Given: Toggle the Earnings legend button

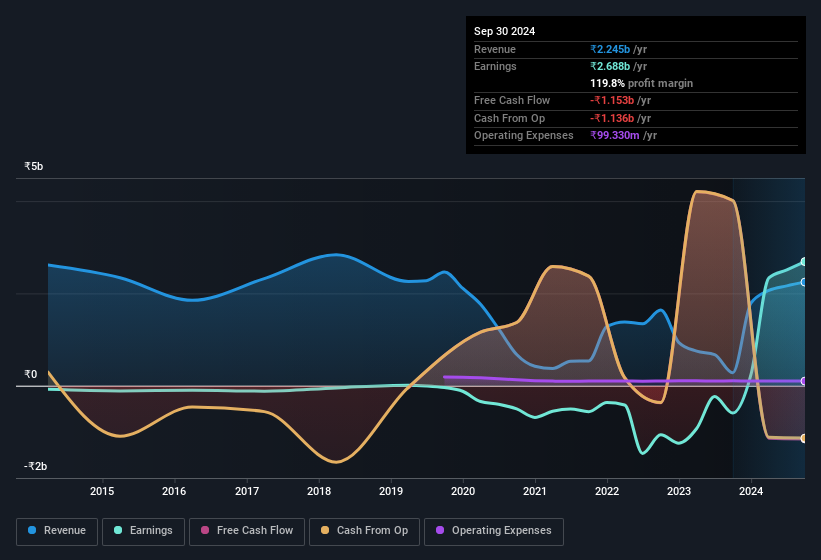Looking at the screenshot, I should point(143,532).
